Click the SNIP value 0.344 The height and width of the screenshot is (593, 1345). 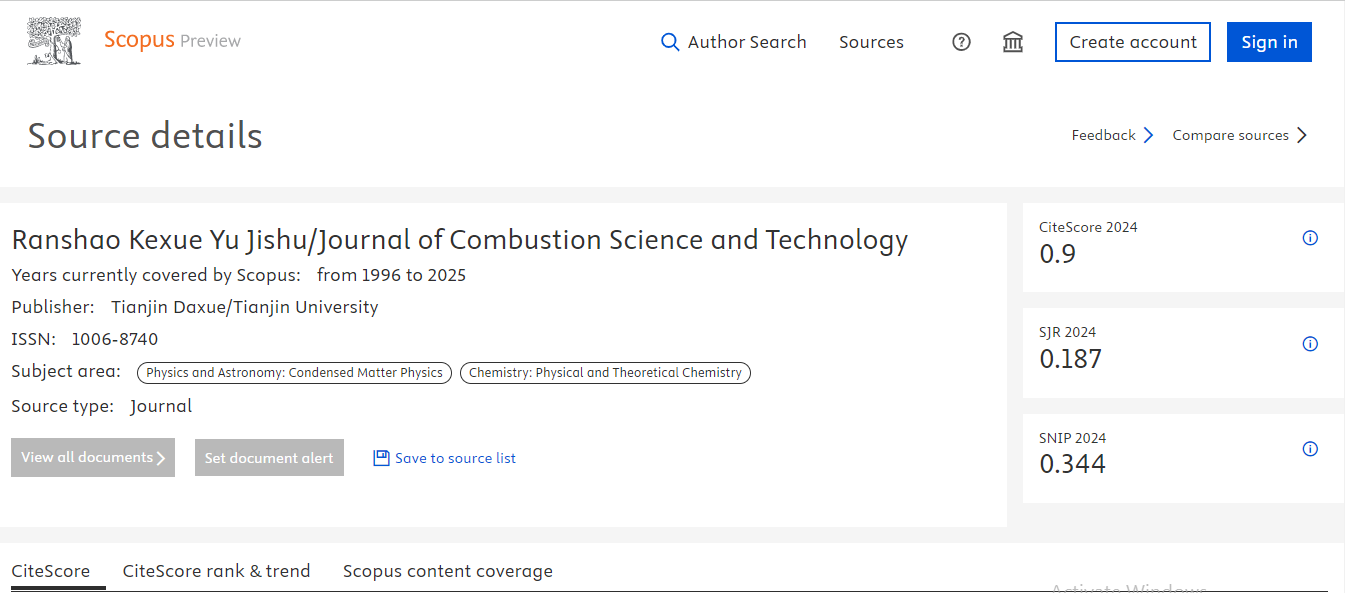1072,464
